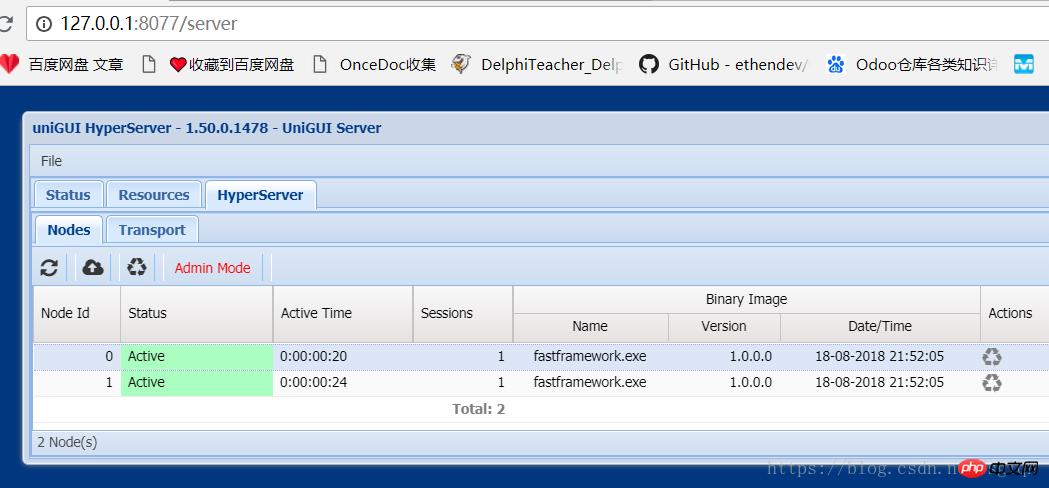Toggle Admin Mode in the toolbar
The image size is (1049, 488).
212,268
